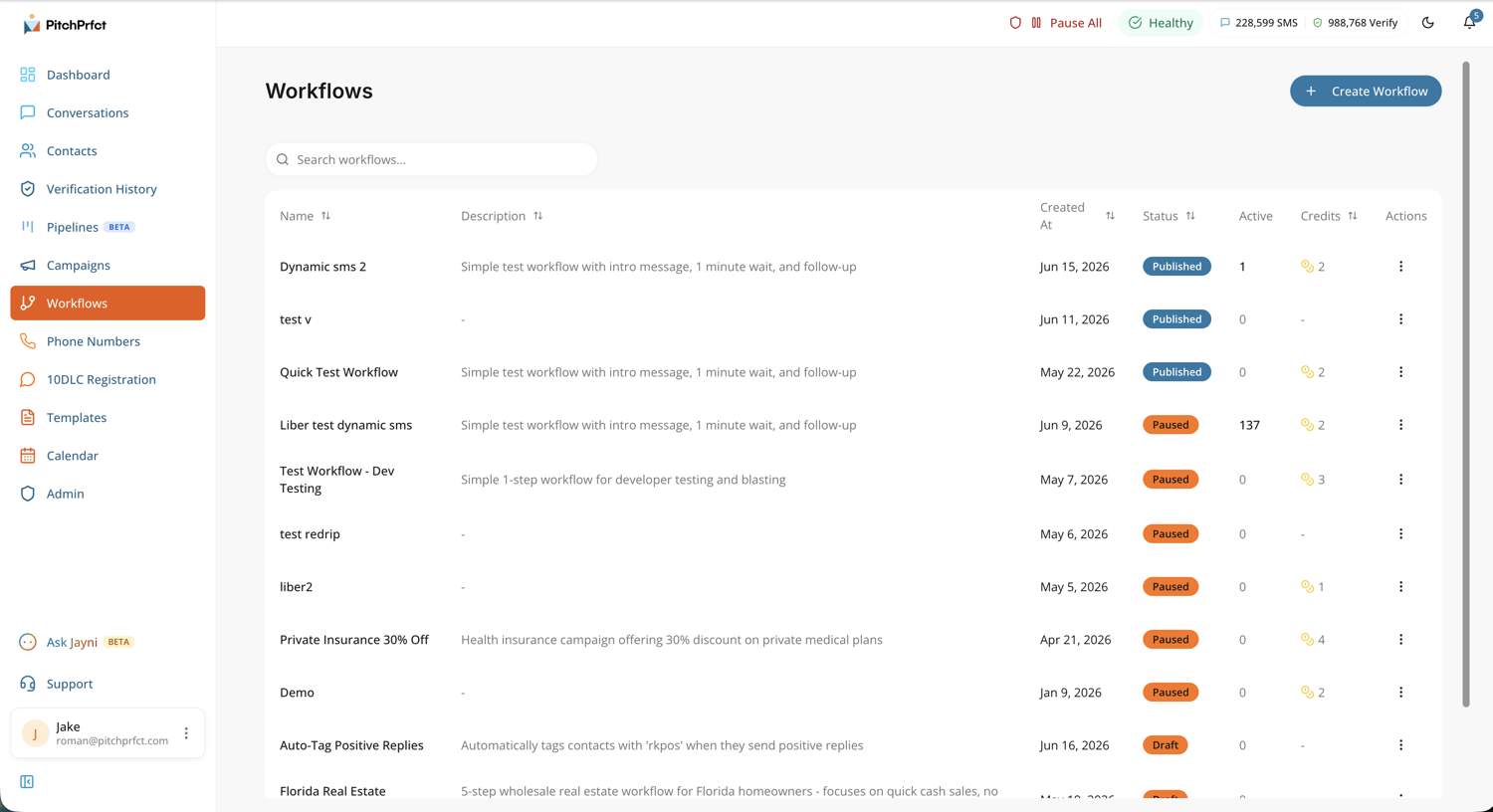Collapse sidebar panel icon
The image size is (1493, 812).
[27, 782]
